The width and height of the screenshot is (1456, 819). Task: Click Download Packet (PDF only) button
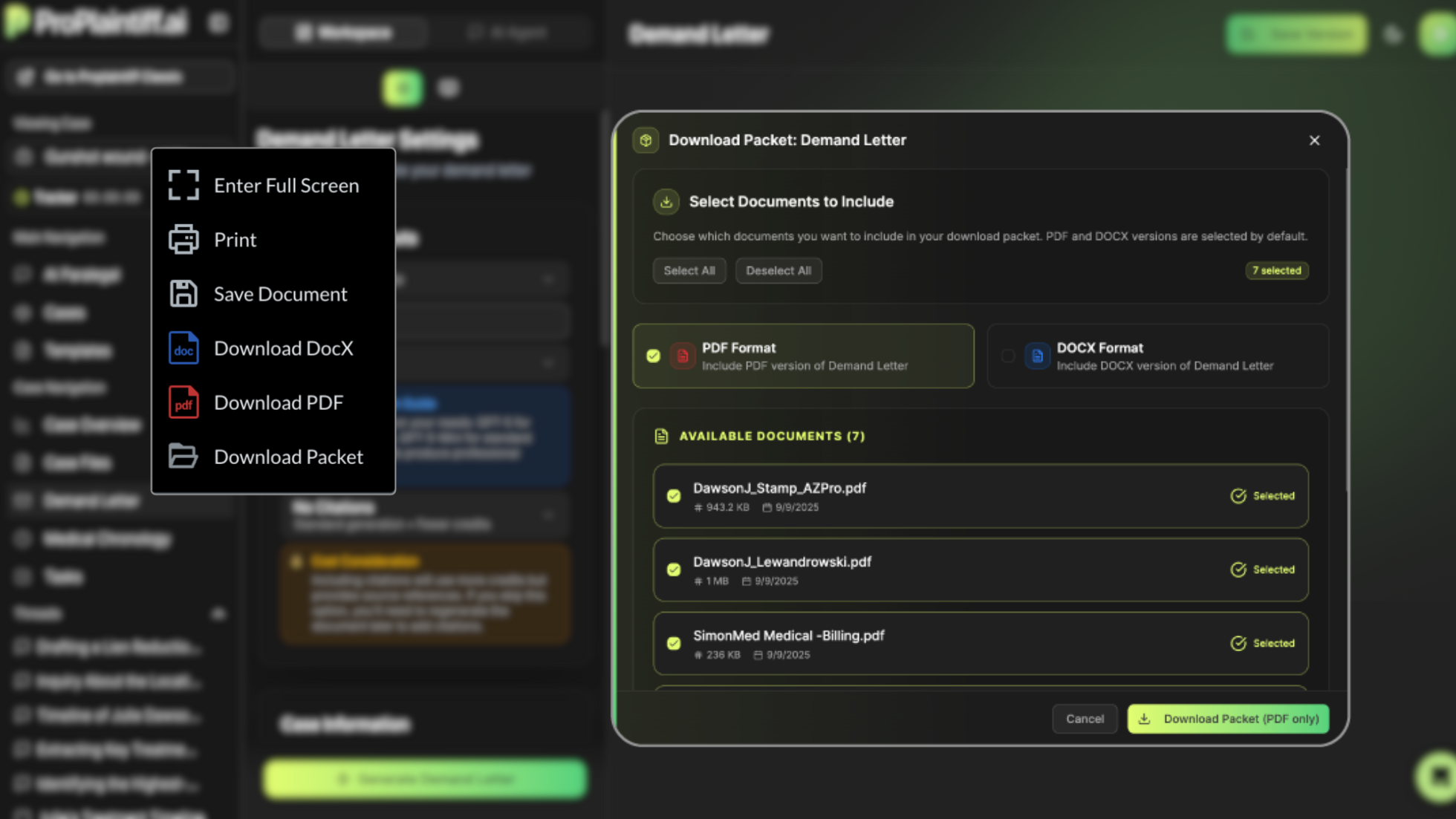tap(1228, 719)
